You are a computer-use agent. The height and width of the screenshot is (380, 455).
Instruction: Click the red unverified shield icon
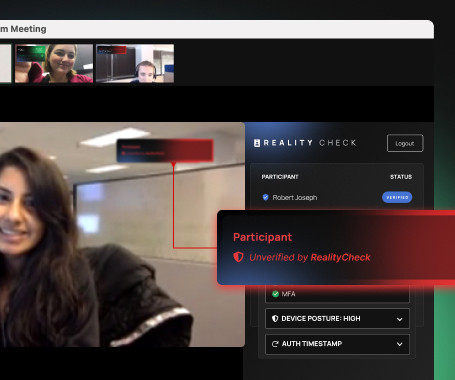(238, 257)
